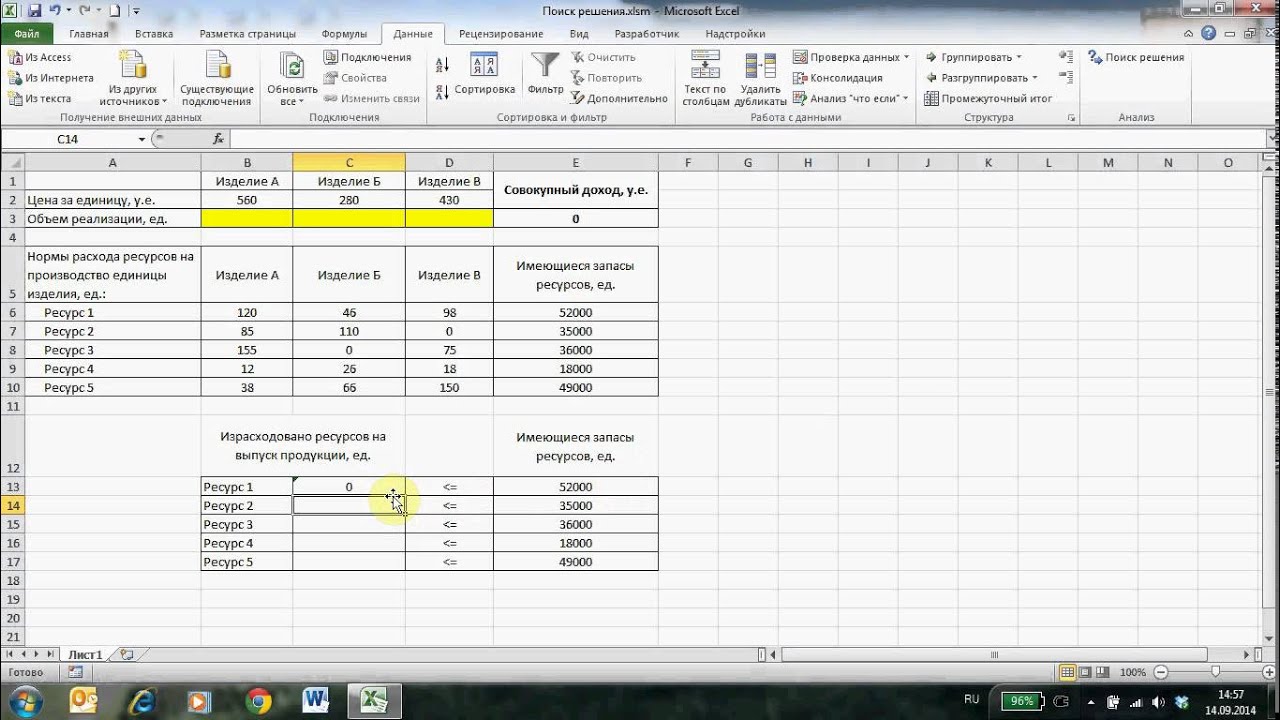Switch to Вставка ribbon tab
The width and height of the screenshot is (1280, 720).
(x=154, y=33)
